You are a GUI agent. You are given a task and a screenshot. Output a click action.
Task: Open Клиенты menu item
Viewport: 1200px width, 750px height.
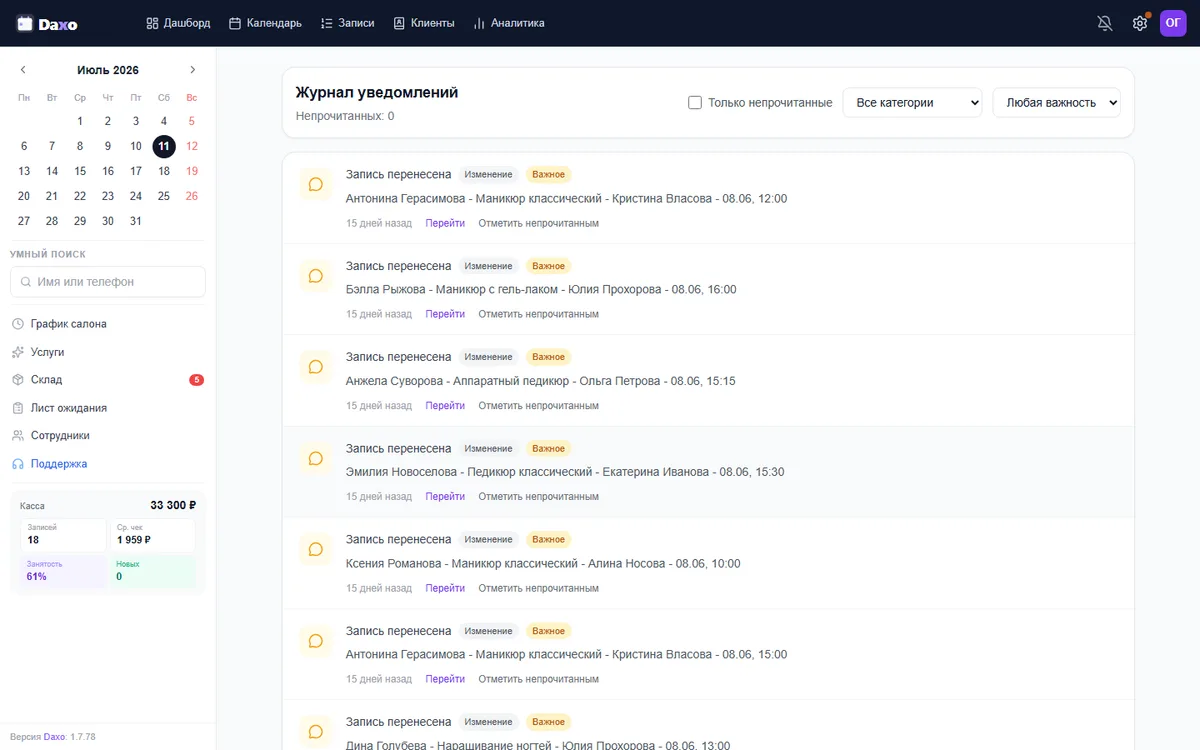coord(424,23)
